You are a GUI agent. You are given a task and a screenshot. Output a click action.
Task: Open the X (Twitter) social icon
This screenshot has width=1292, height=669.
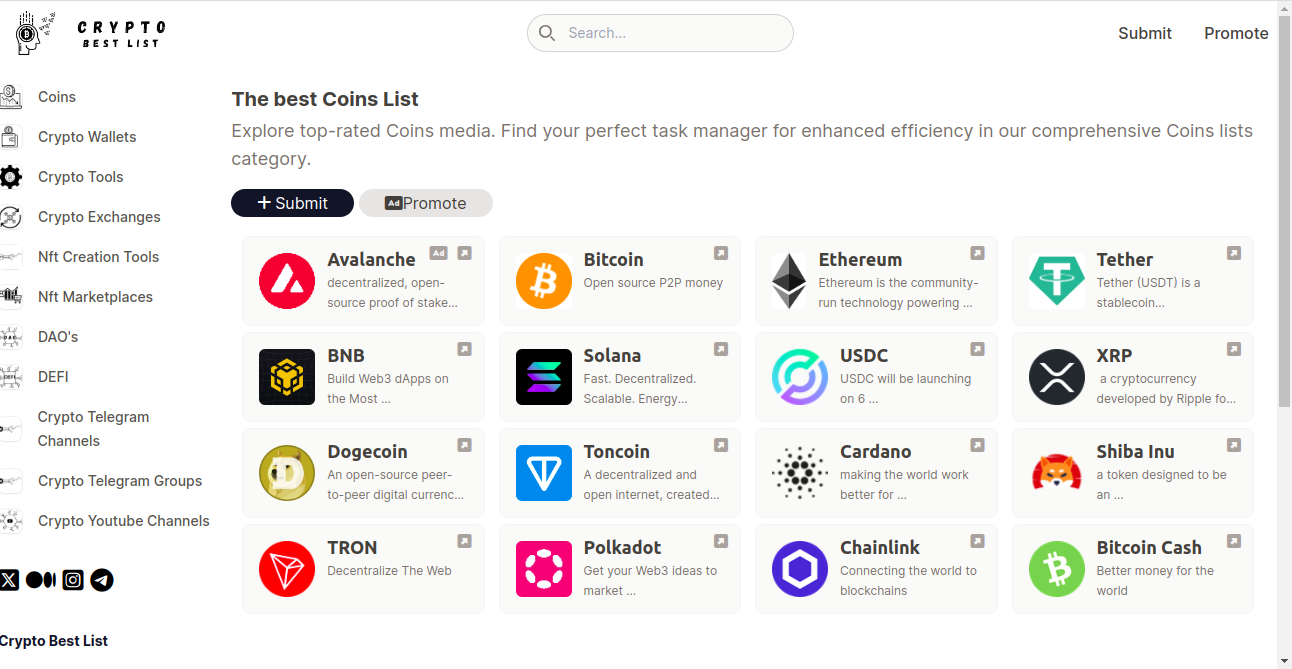(10, 580)
